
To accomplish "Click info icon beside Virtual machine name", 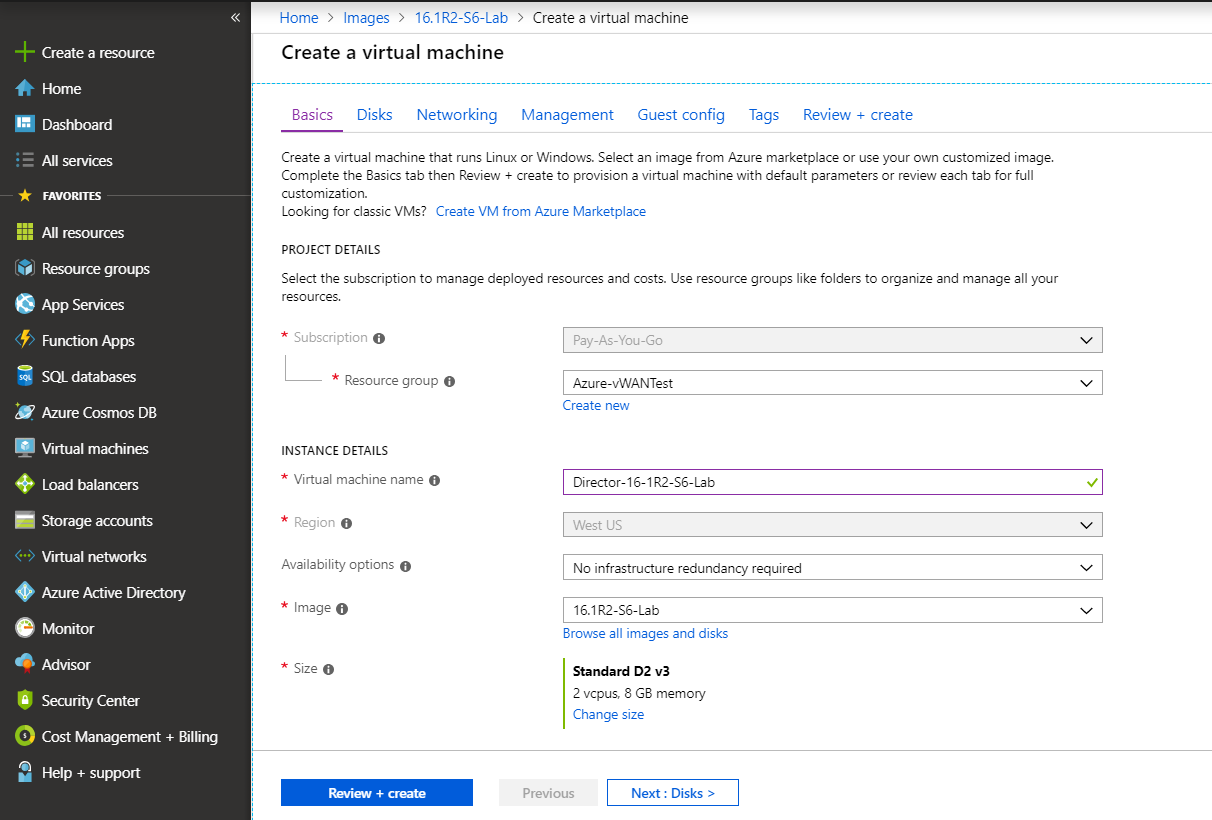I will [x=434, y=480].
